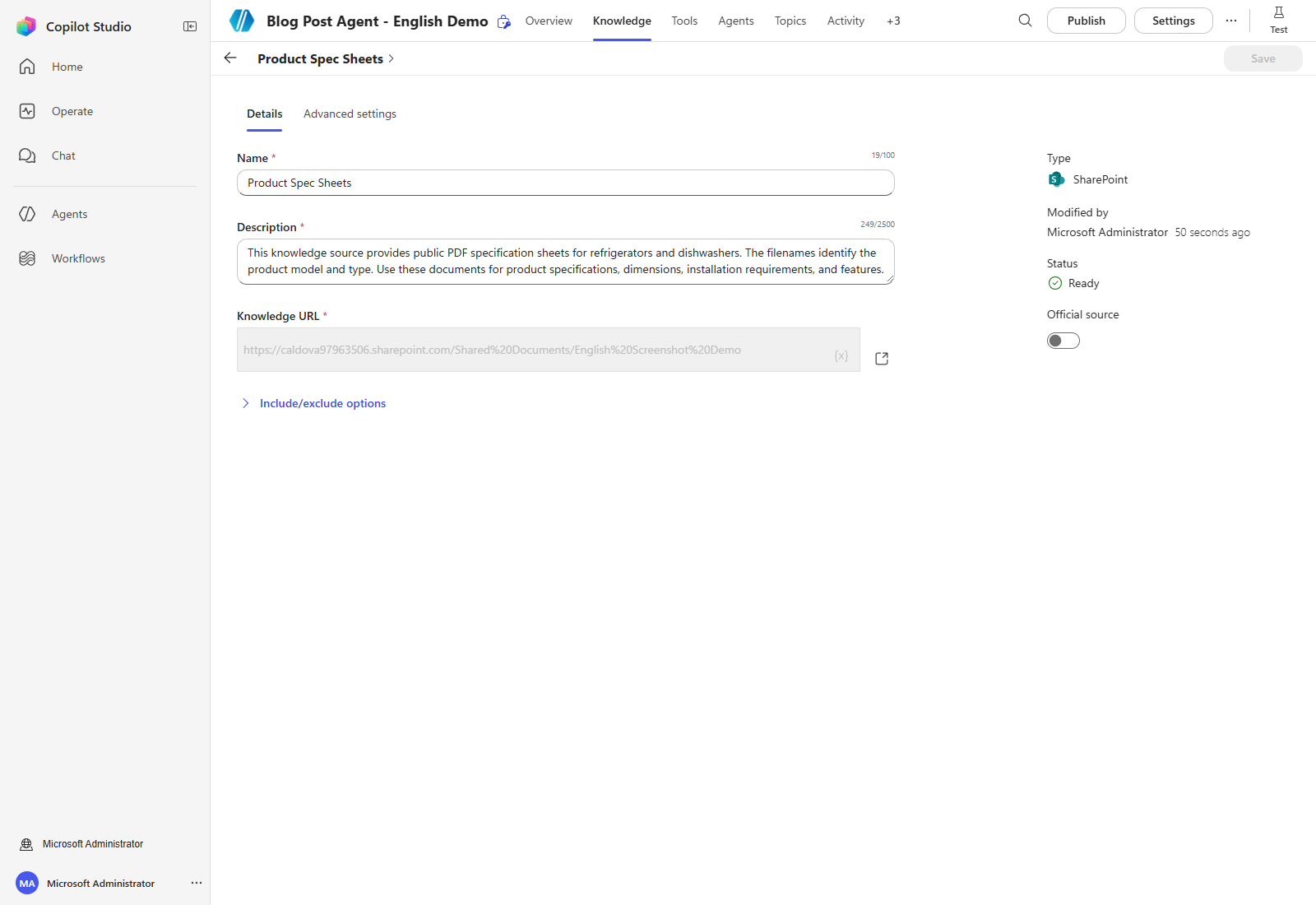Viewport: 1316px width, 905px height.
Task: Click the Copilot Studio logo
Action: pos(26,26)
